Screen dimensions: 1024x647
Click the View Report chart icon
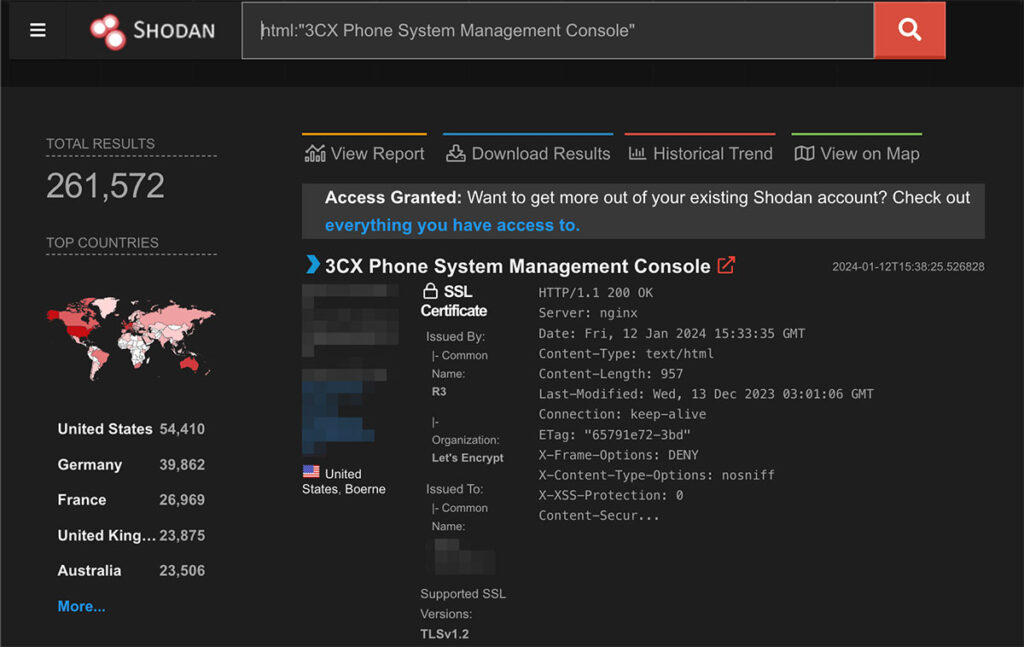pyautogui.click(x=315, y=153)
